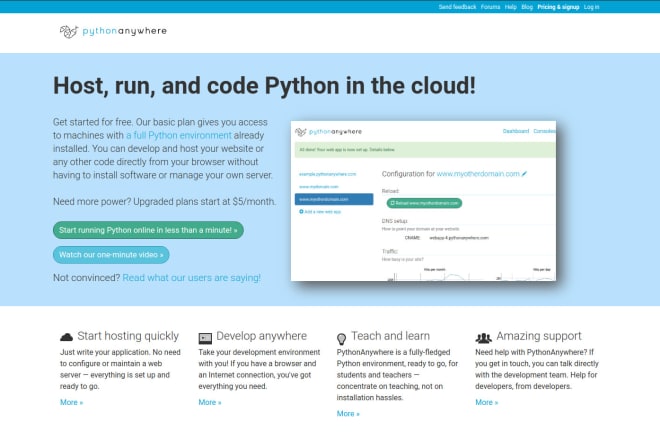The height and width of the screenshot is (440, 660).
Task: Click the PythonAnywhere snake logo icon
Action: 69,31
